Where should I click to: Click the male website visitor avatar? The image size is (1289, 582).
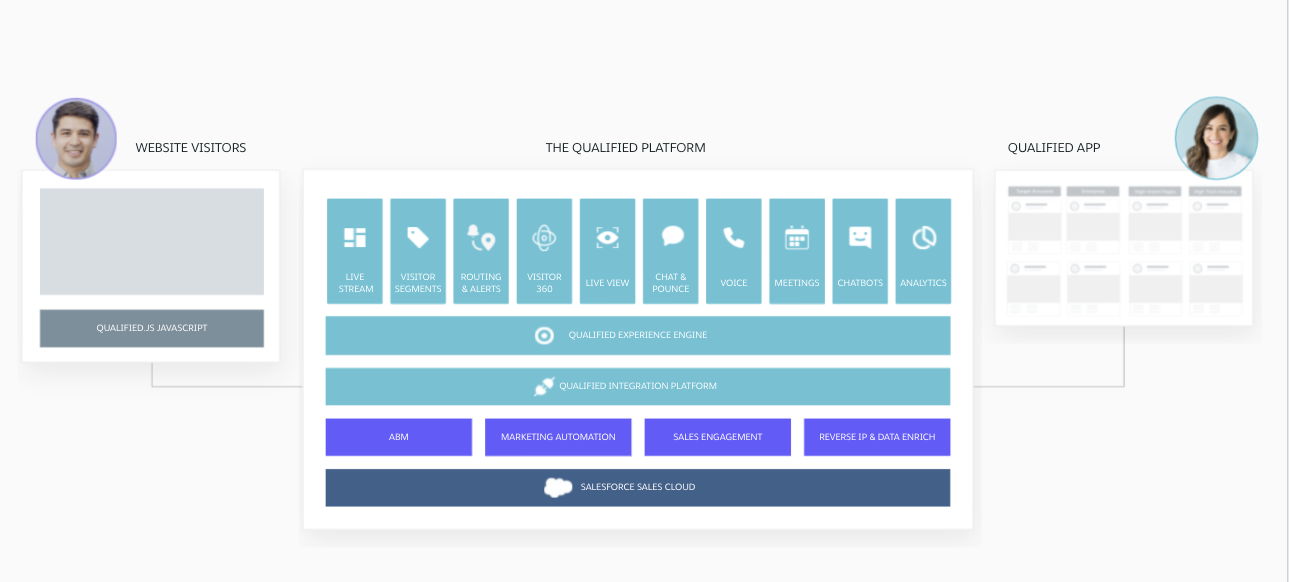coord(76,139)
